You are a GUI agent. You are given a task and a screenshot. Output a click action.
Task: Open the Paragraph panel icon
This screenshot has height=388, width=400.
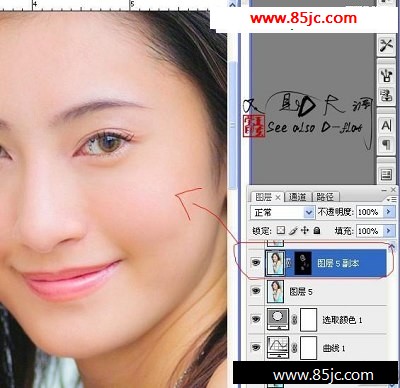click(x=386, y=144)
